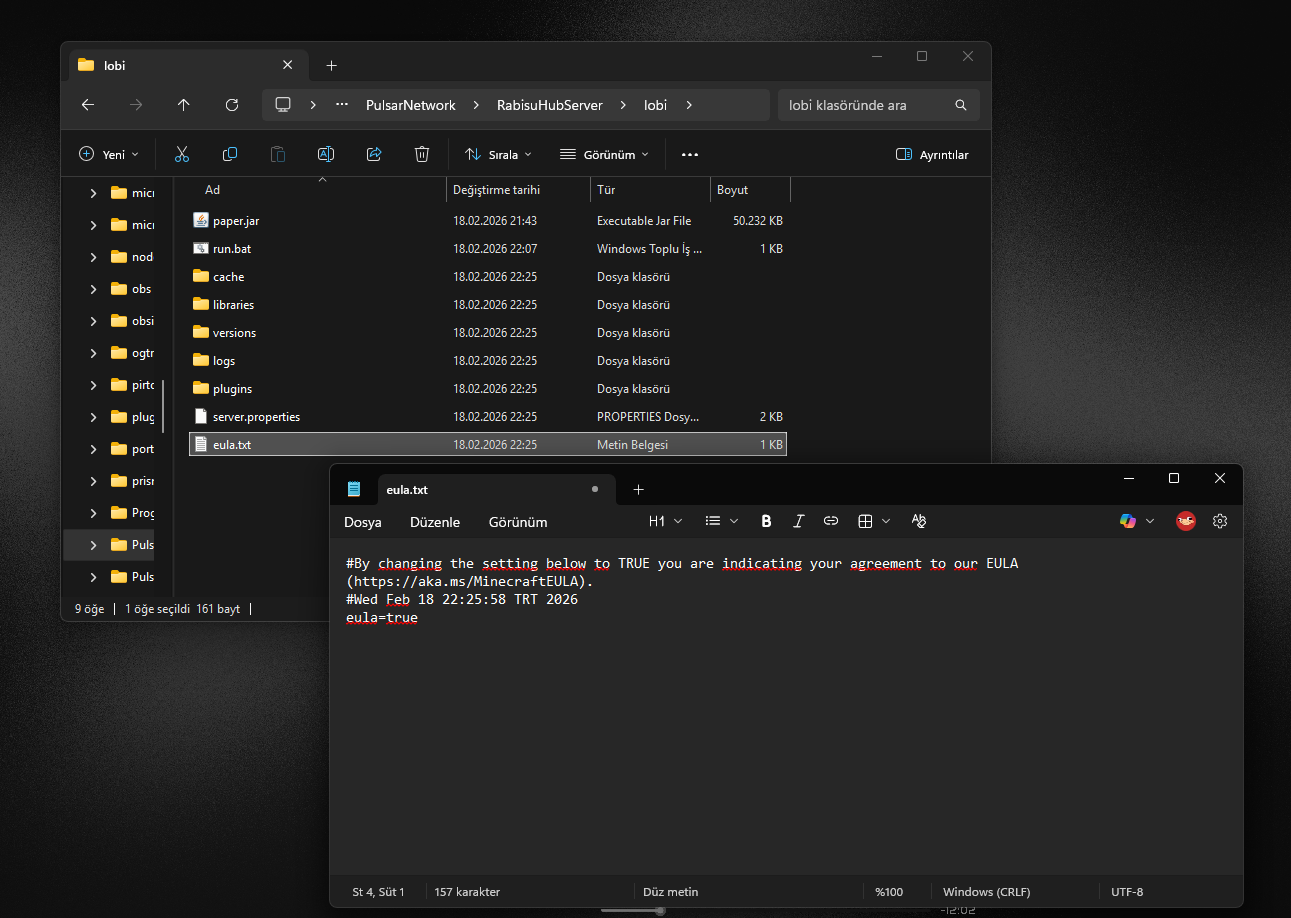Image resolution: width=1291 pixels, height=918 pixels.
Task: Expand the chevron after lobi in address bar
Action: [689, 105]
